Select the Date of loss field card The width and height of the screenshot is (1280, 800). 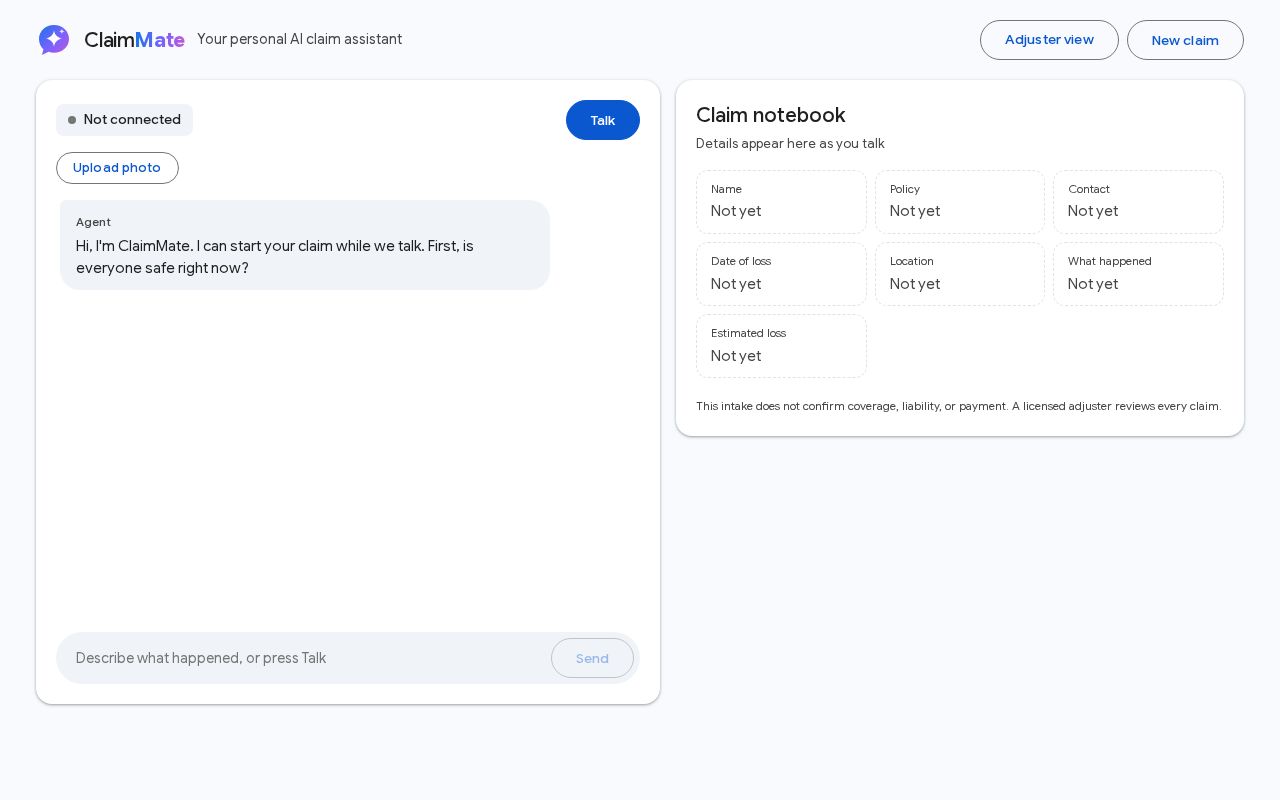(781, 274)
